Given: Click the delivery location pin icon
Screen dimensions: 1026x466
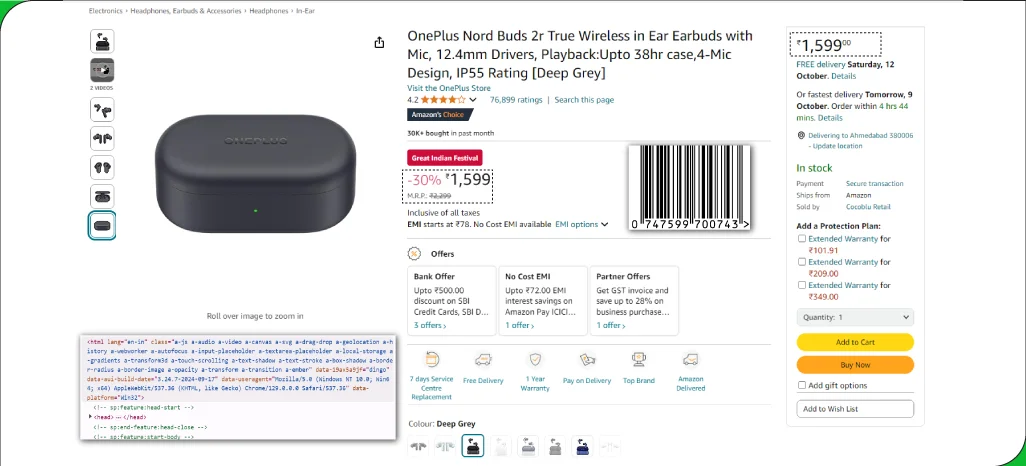Looking at the screenshot, I should click(x=800, y=135).
